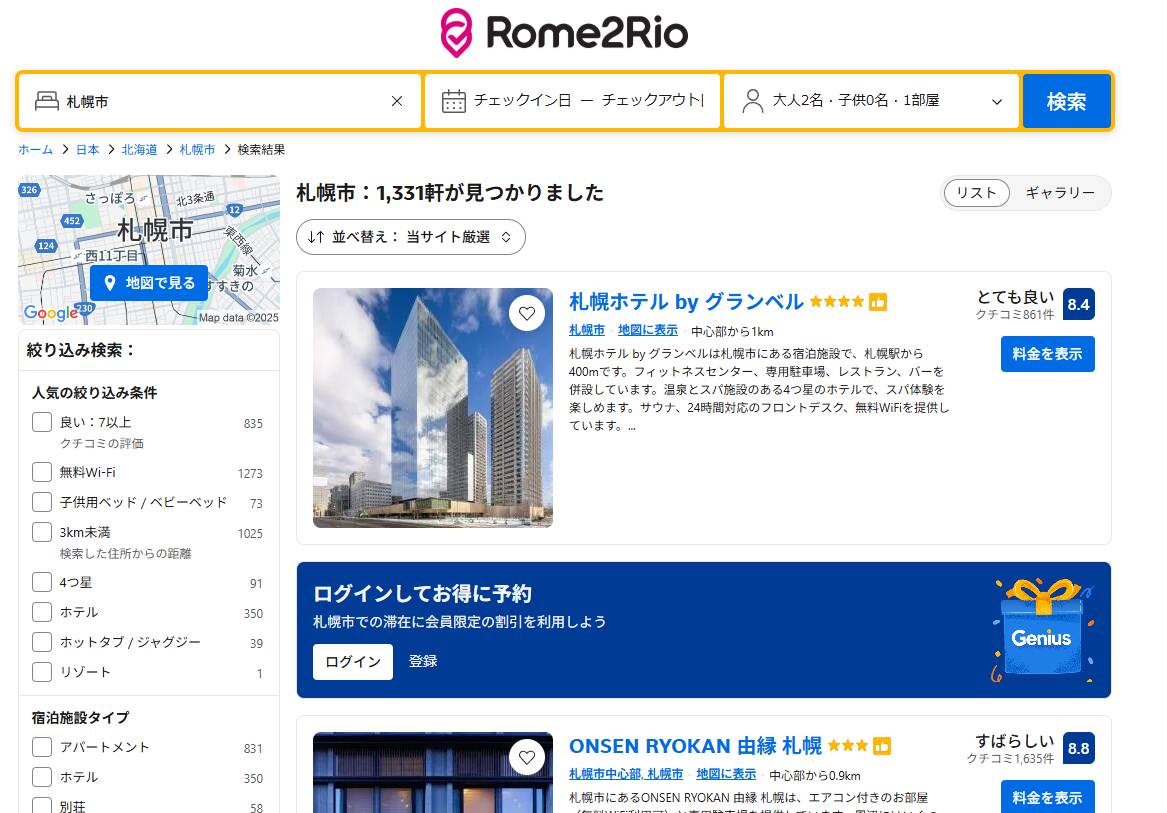Click the chevron arrow in guests selector
This screenshot has height=813, width=1167.
[x=997, y=102]
